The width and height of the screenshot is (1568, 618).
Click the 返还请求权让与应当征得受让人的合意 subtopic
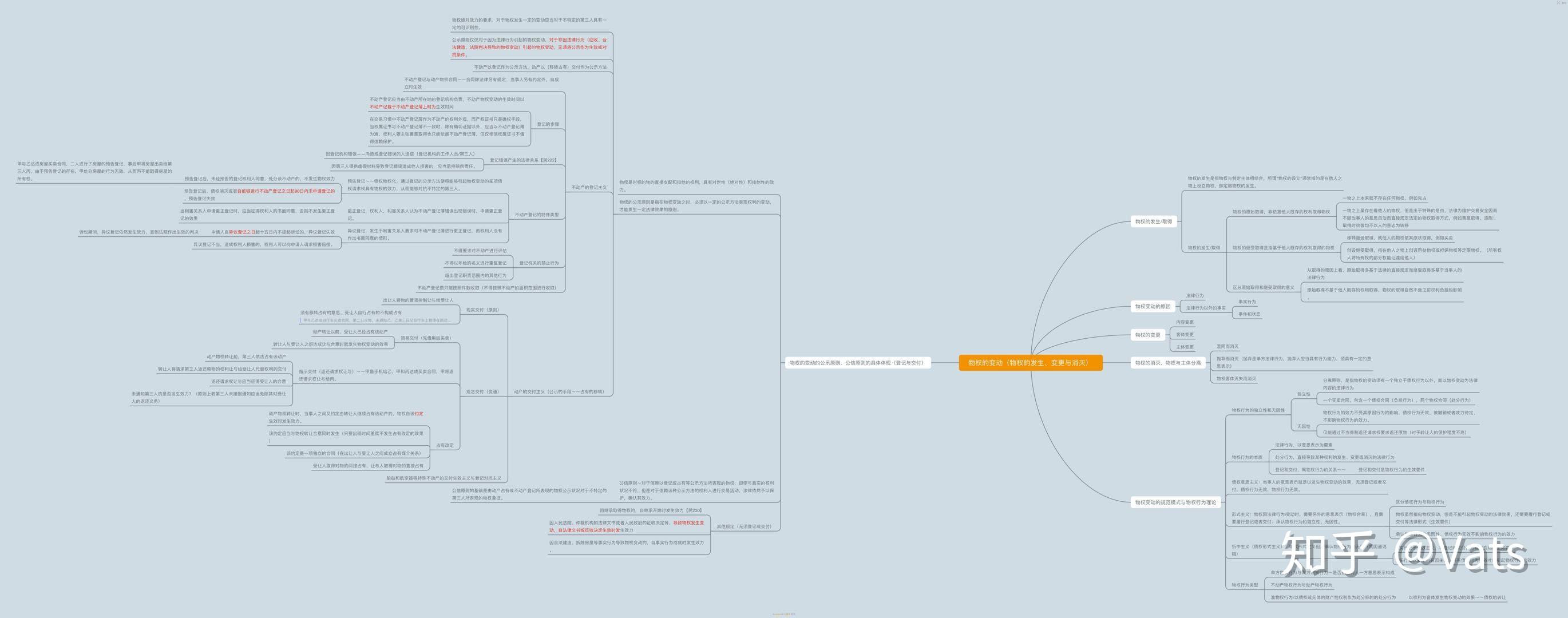pyautogui.click(x=248, y=381)
